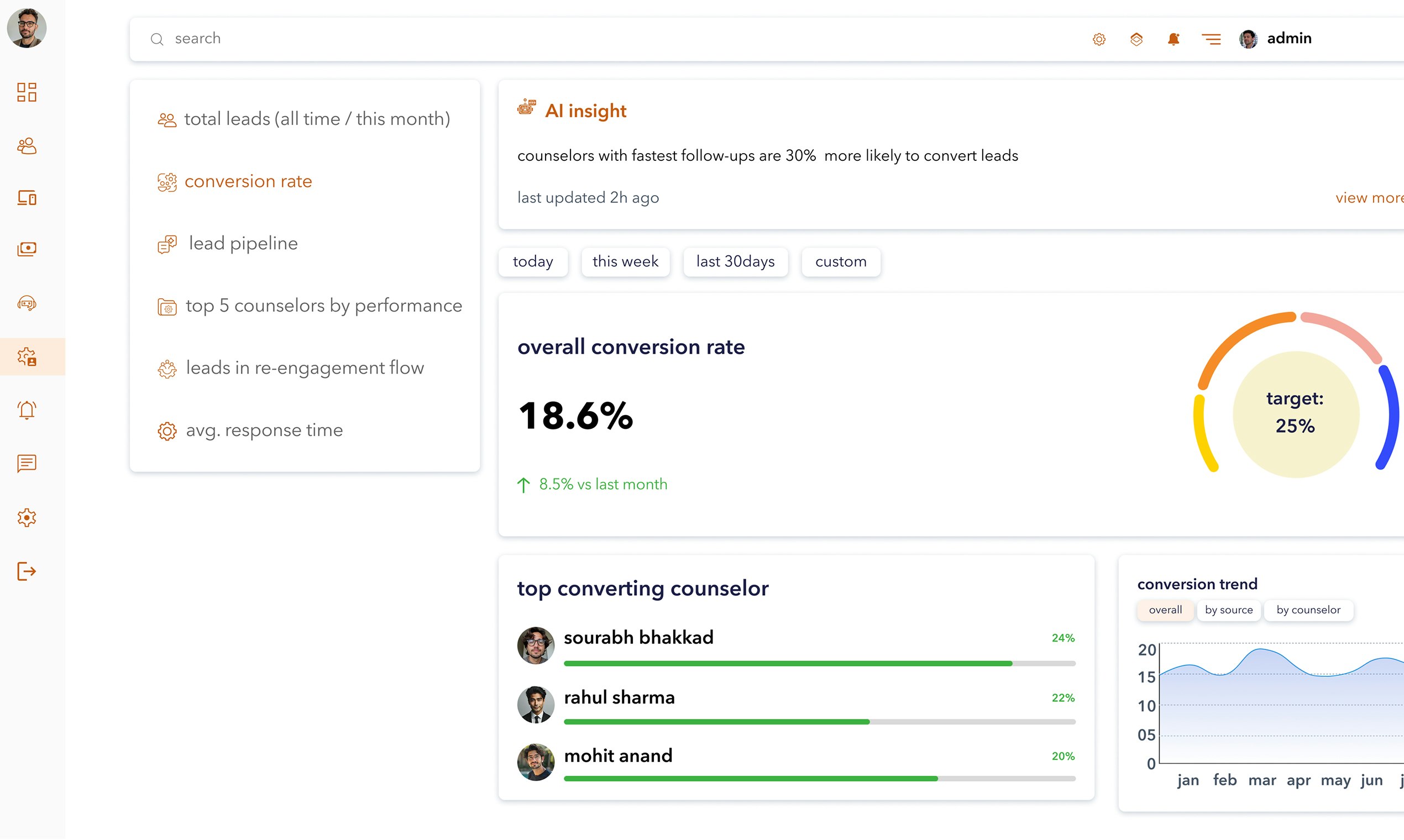Viewport: 1404px width, 840px height.
Task: Open the headset support icon in sidebar
Action: [27, 303]
